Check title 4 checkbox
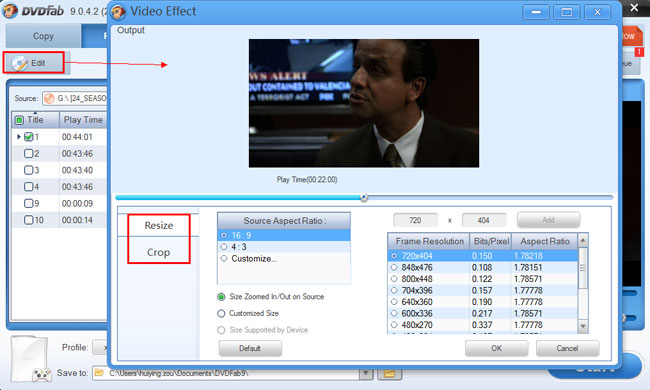The width and height of the screenshot is (650, 390). pos(29,187)
